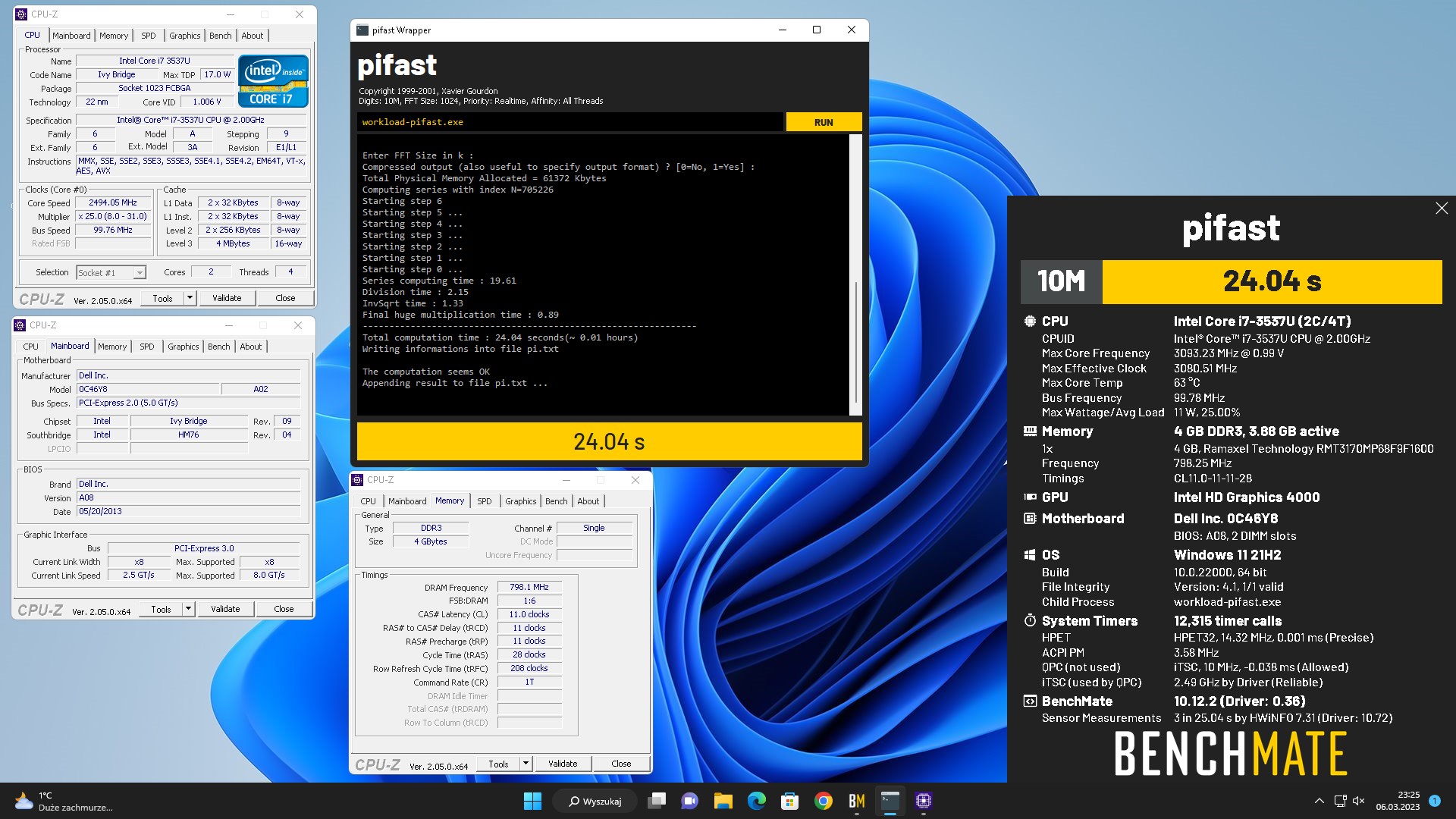Click the muted volume tray icon

(1358, 801)
